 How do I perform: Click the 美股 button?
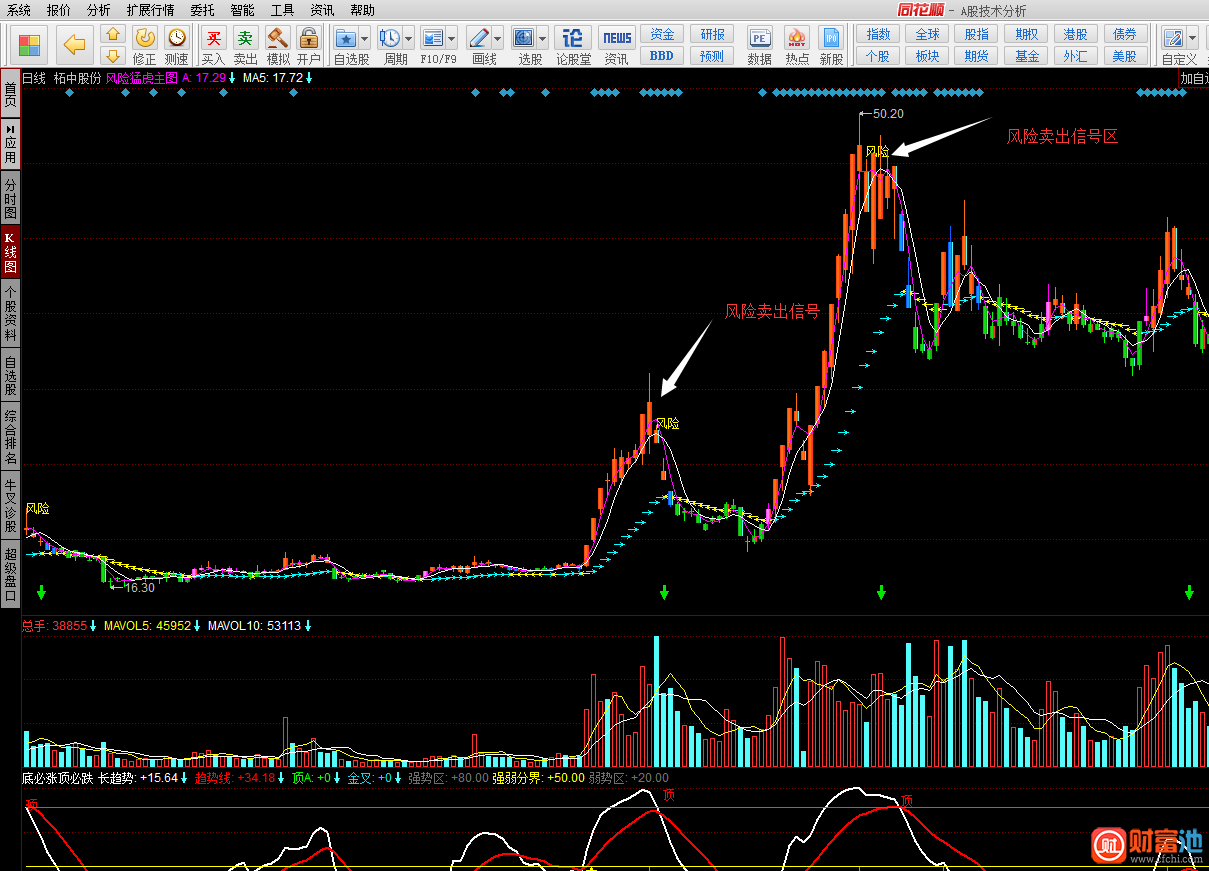pyautogui.click(x=1125, y=56)
